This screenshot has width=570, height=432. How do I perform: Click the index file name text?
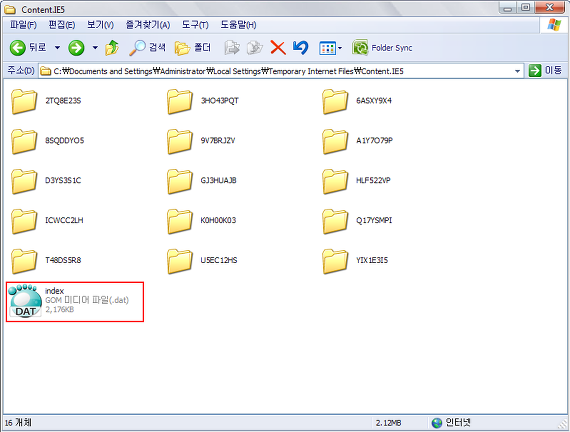tap(54, 291)
